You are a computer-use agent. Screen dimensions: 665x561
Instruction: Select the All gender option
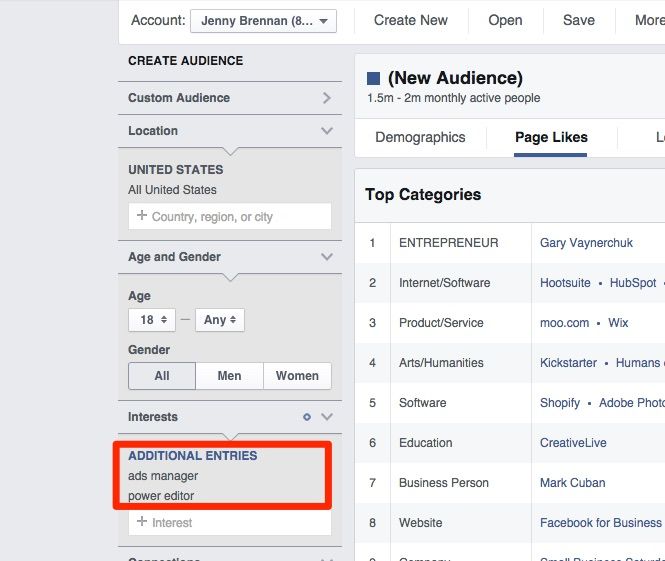[x=162, y=376]
